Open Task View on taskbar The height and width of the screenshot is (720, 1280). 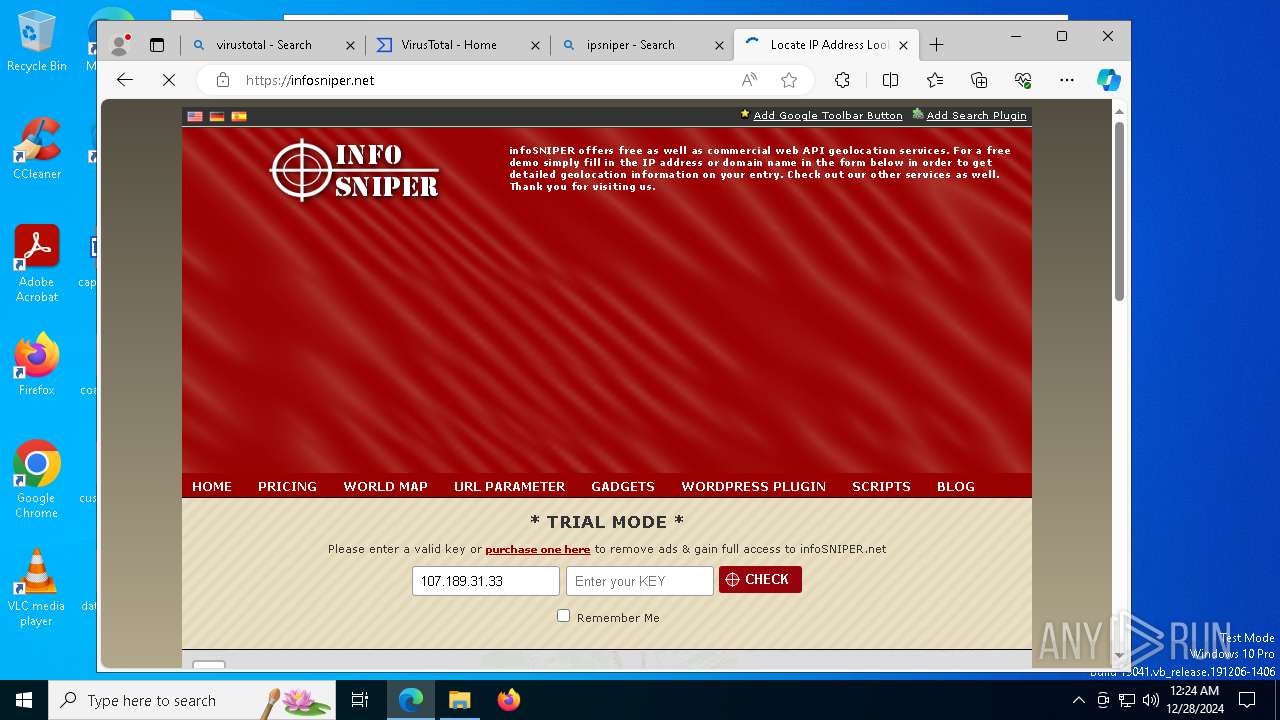(x=360, y=700)
